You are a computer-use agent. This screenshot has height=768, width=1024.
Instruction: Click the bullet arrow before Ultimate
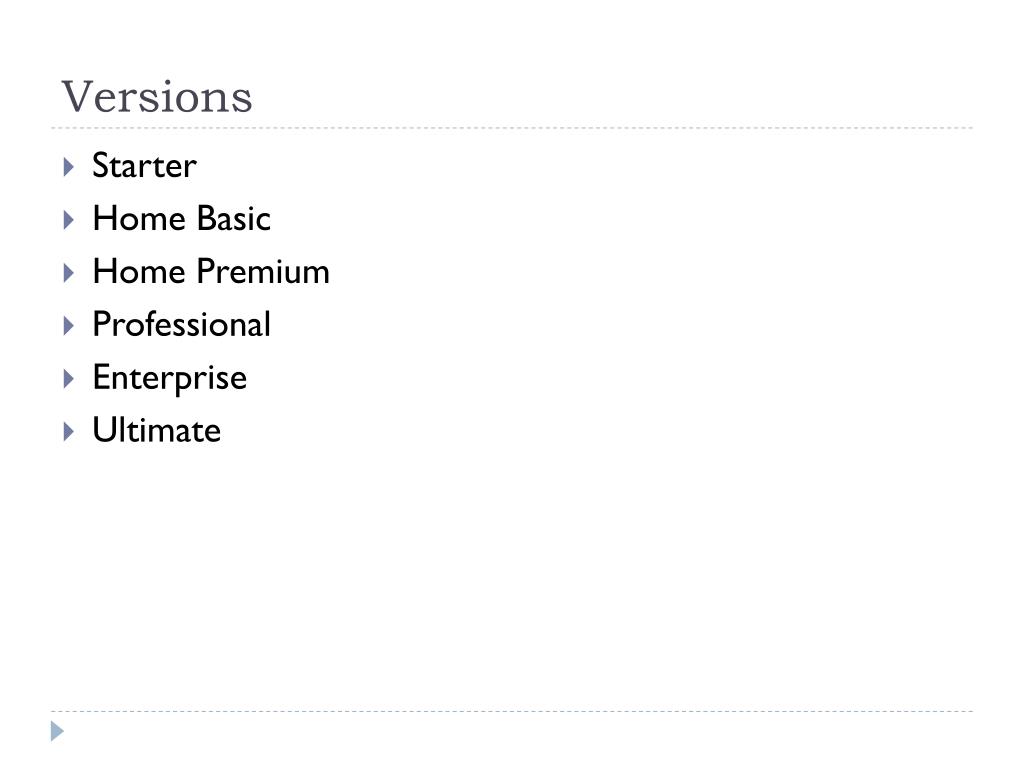[68, 431]
